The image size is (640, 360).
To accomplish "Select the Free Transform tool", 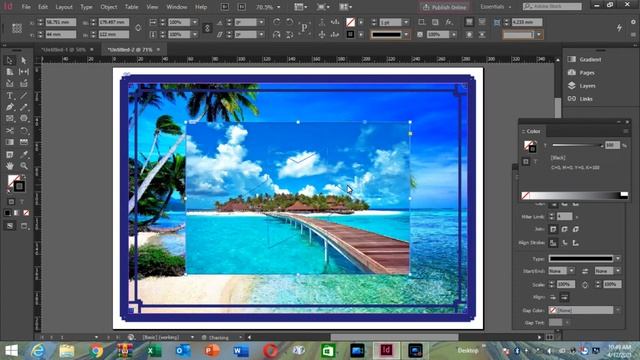I will pyautogui.click(x=24, y=131).
